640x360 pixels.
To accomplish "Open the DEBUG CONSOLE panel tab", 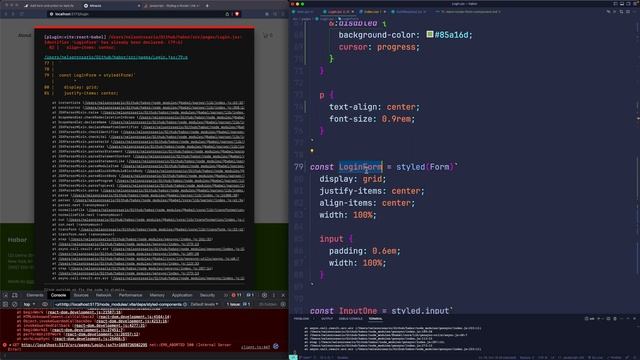I will (x=351, y=319).
